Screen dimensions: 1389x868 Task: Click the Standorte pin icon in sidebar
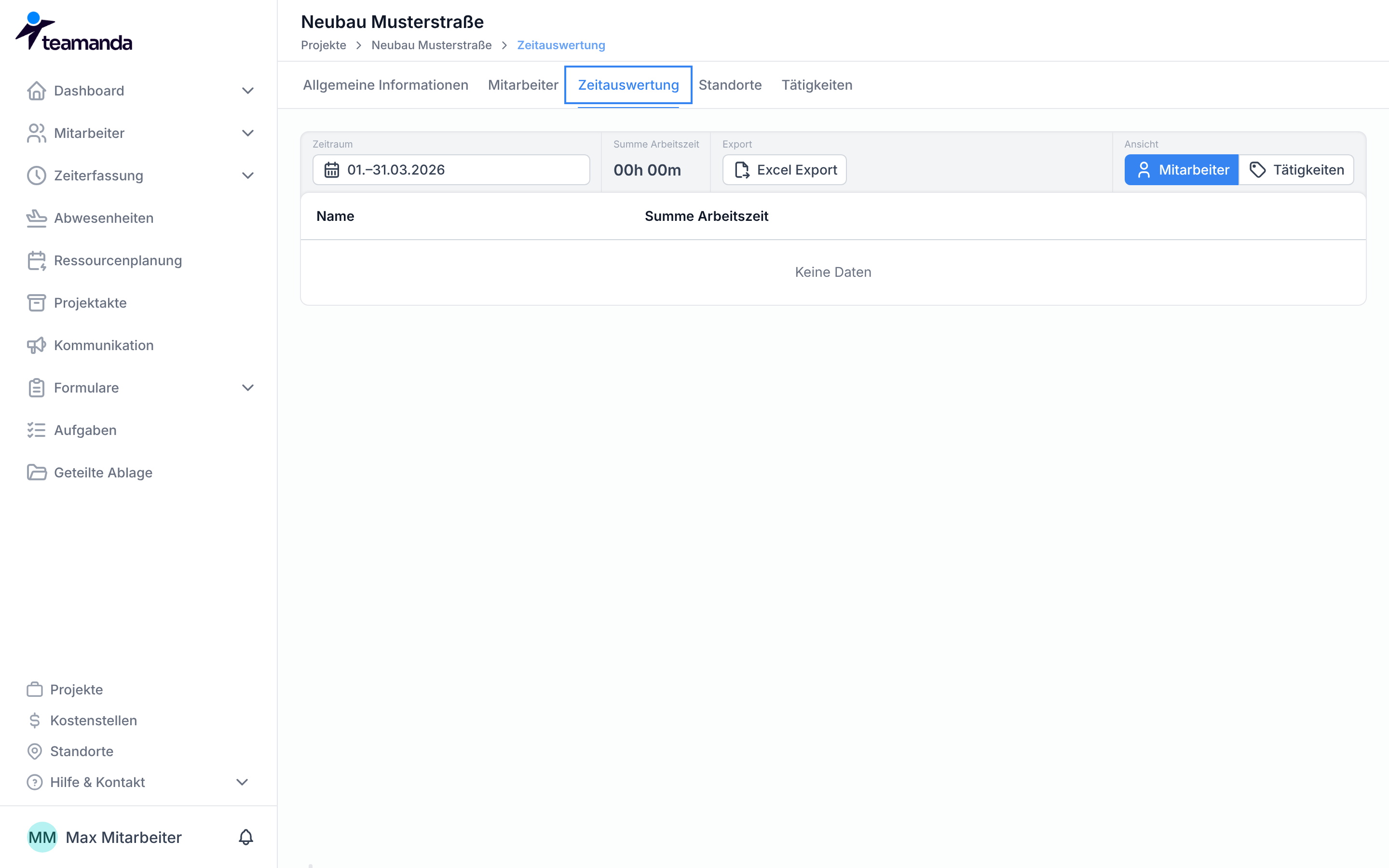[34, 751]
